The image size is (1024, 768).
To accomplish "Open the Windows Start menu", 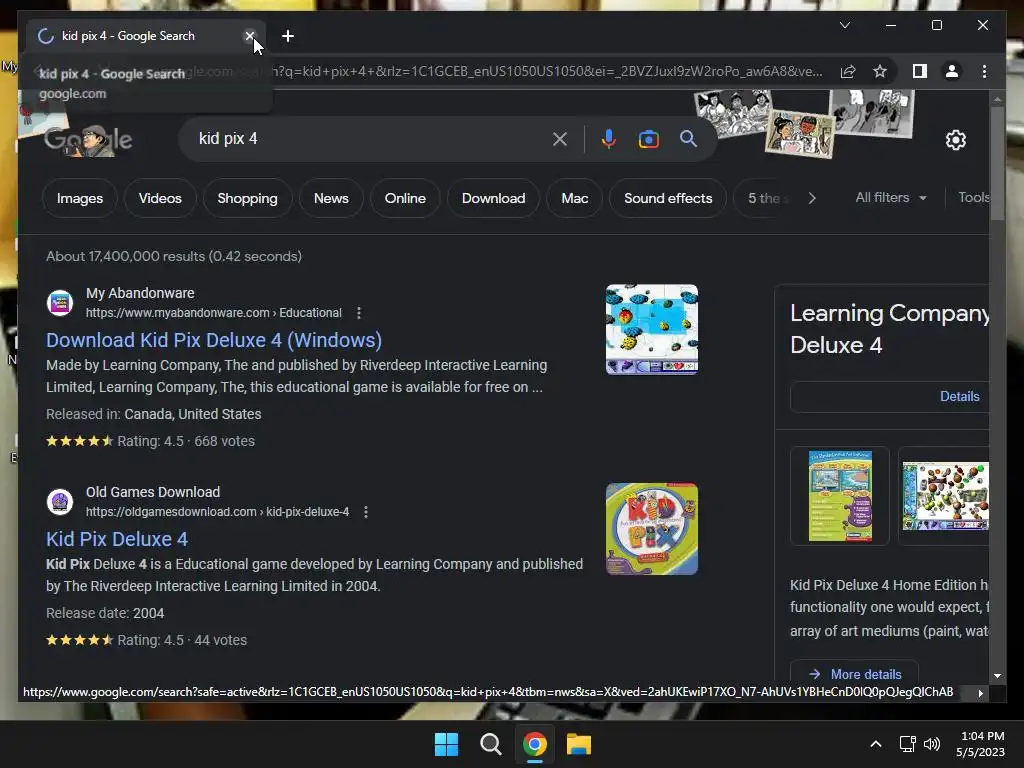I will pyautogui.click(x=447, y=744).
